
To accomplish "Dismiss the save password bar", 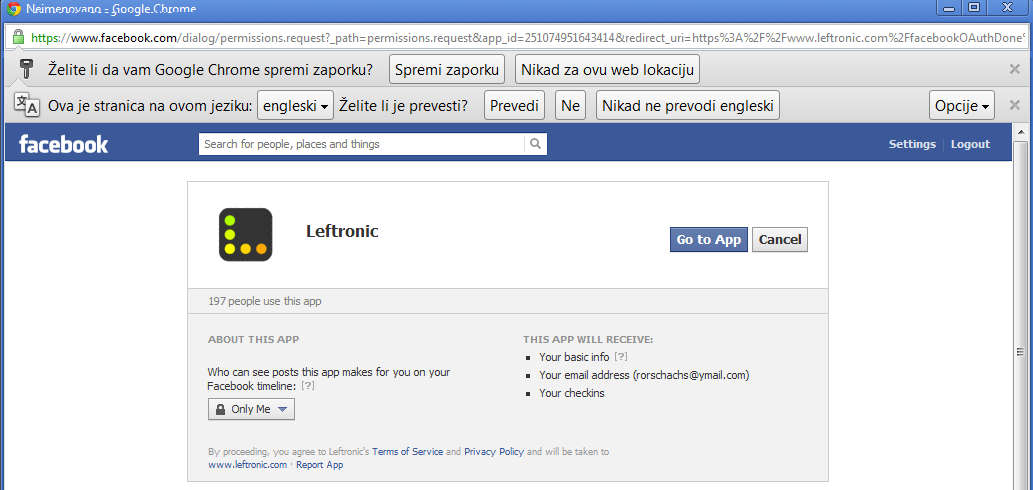I will pyautogui.click(x=1014, y=69).
